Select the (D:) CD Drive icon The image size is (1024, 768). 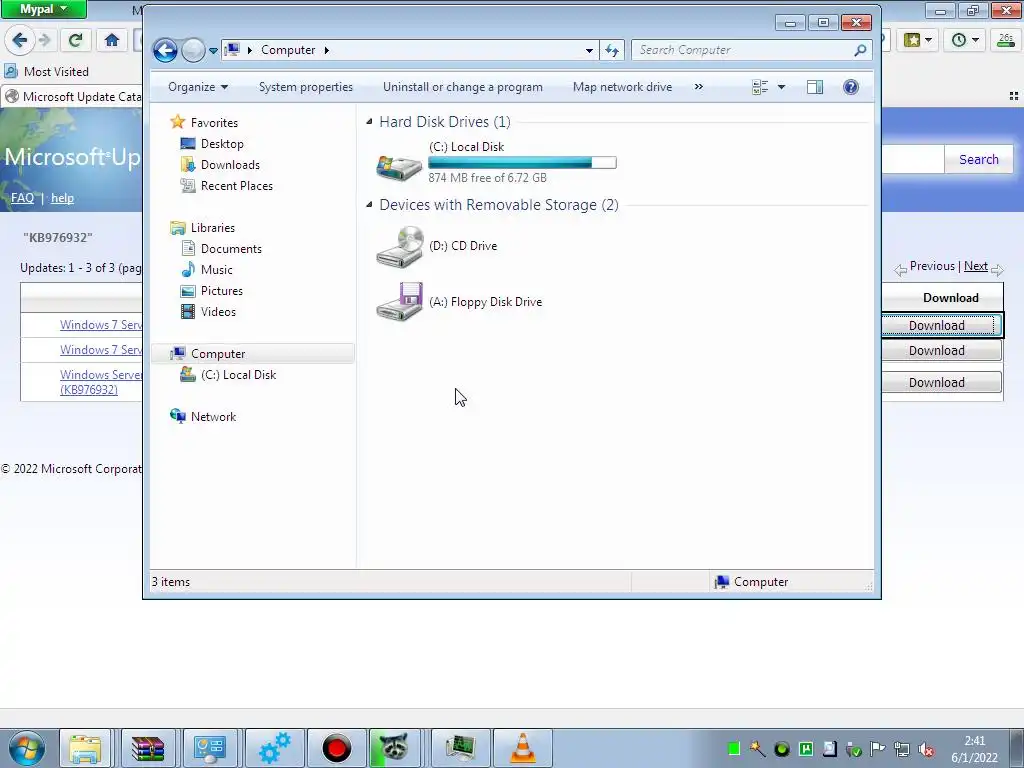coord(399,246)
